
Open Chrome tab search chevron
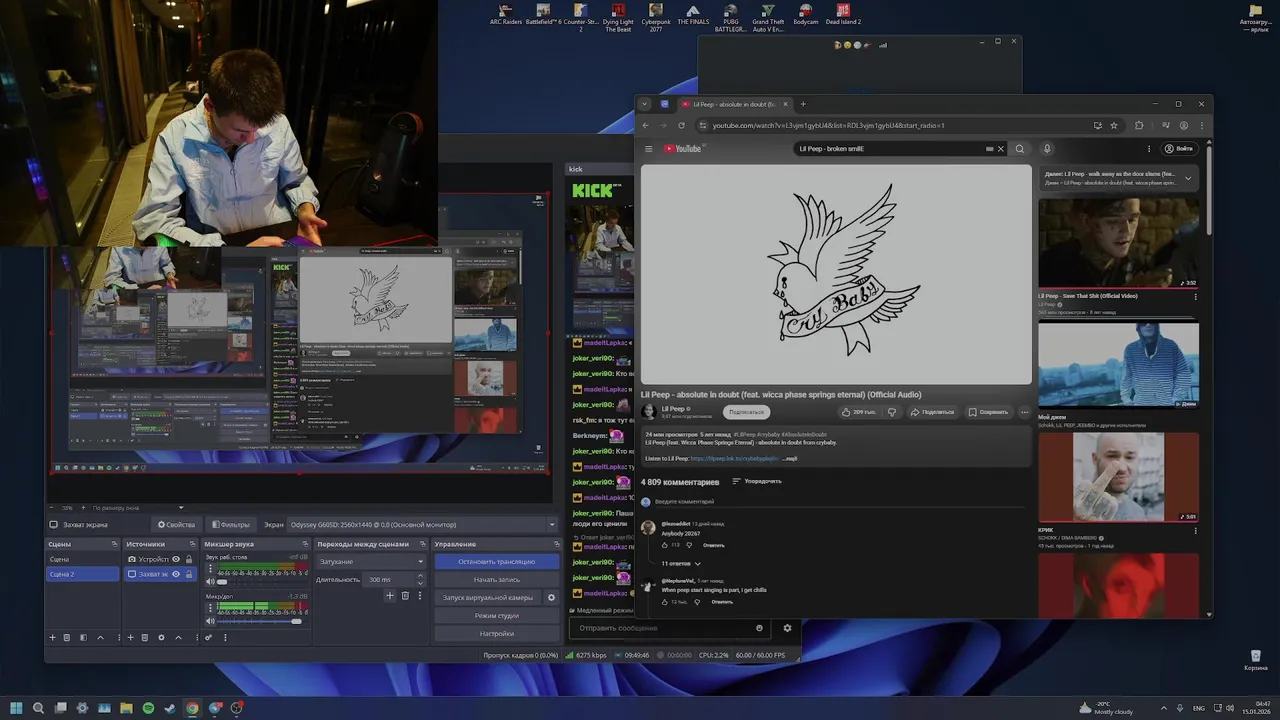(x=644, y=104)
